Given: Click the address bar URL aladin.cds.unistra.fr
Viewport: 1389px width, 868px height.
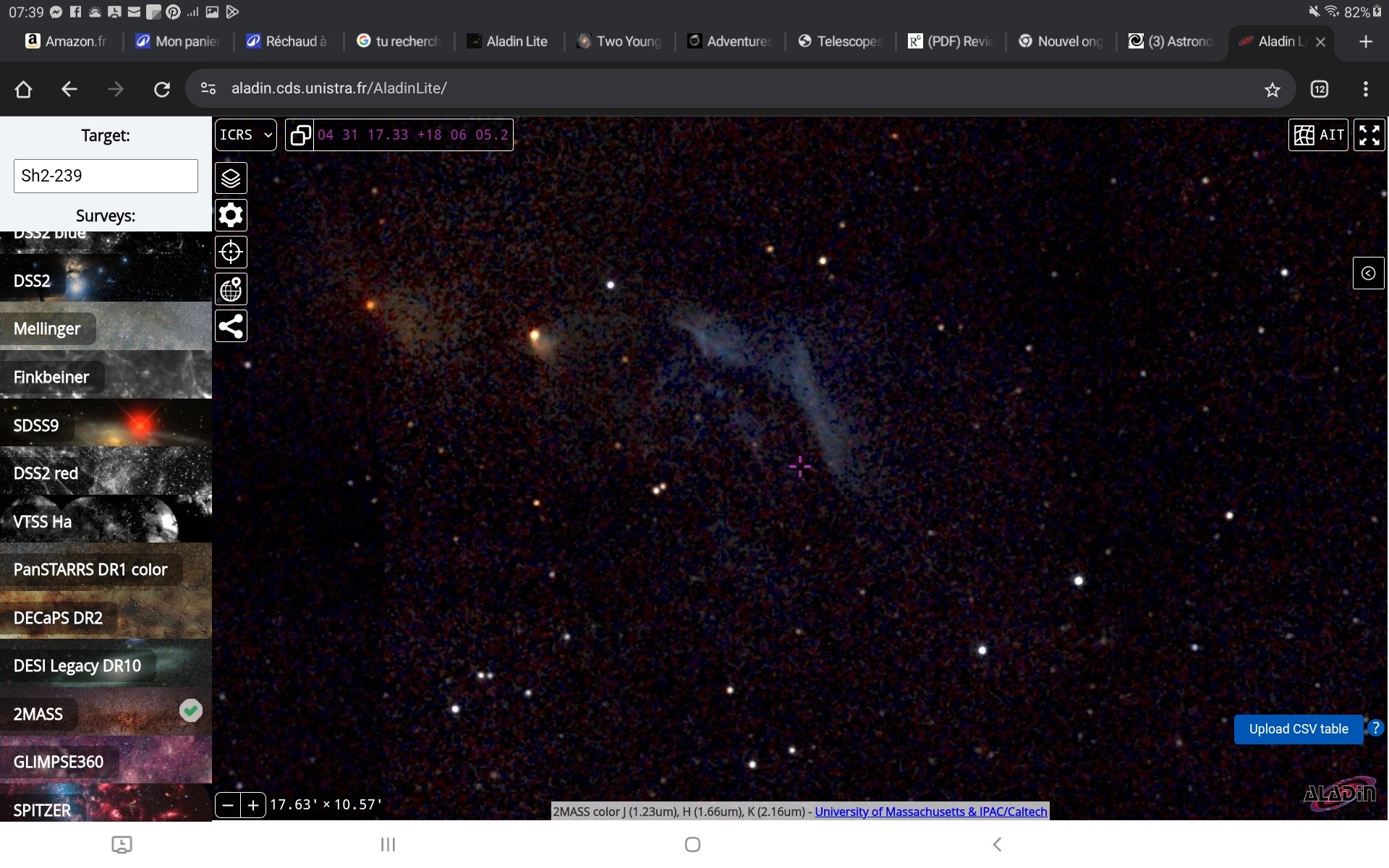Looking at the screenshot, I should (339, 88).
